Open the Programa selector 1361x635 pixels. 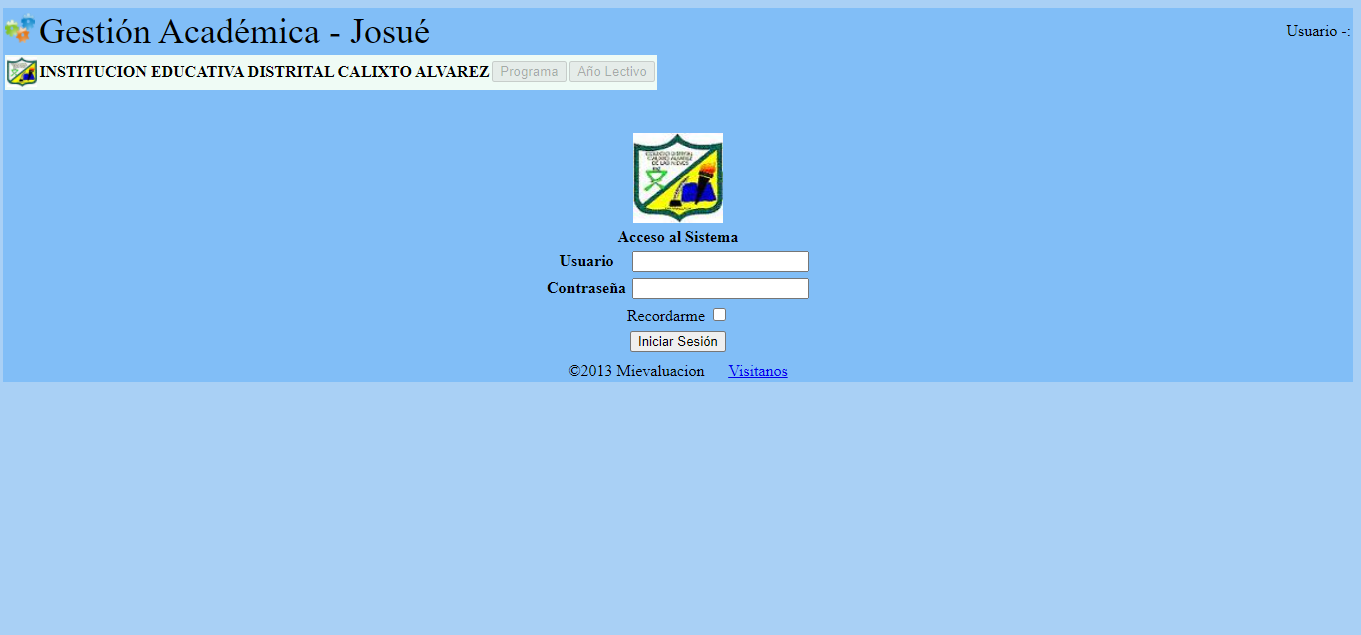529,72
